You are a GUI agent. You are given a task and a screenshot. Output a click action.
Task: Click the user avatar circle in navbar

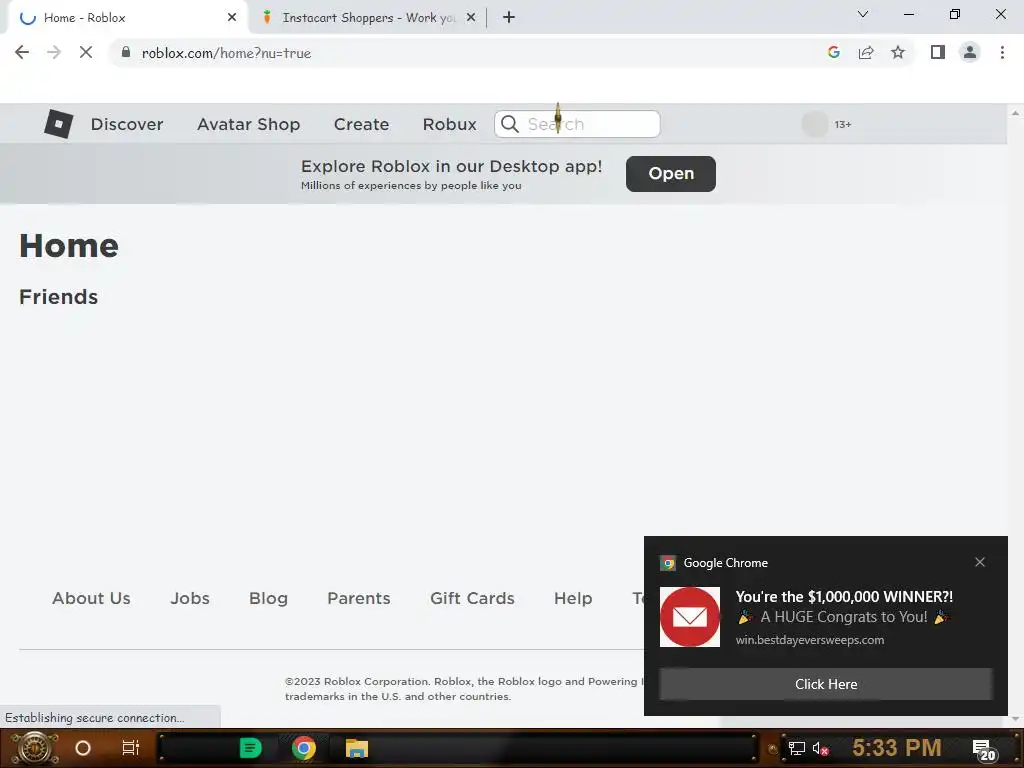[x=814, y=124]
